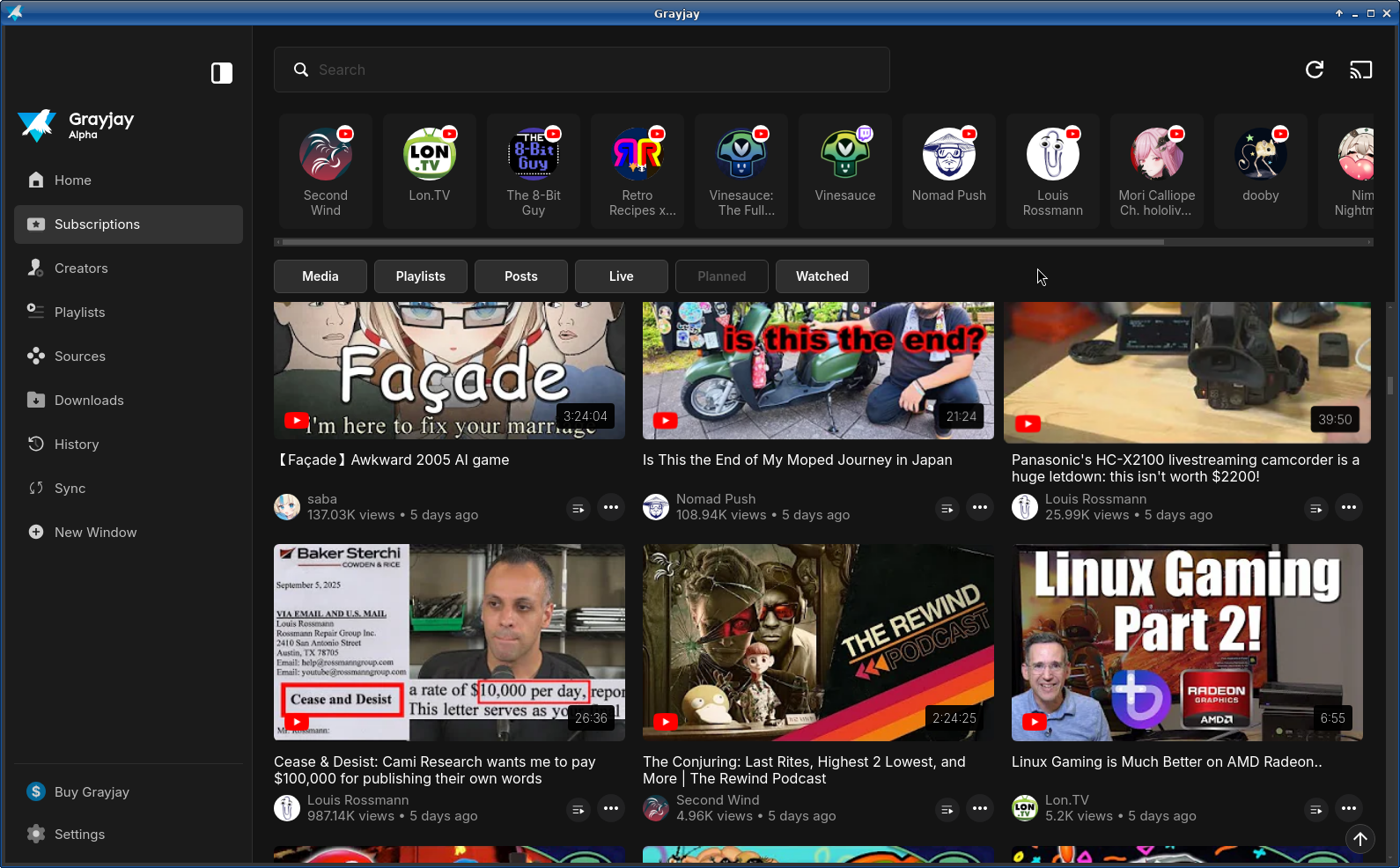1400x868 pixels.
Task: Add The Conjuring podcast to queue
Action: click(947, 809)
